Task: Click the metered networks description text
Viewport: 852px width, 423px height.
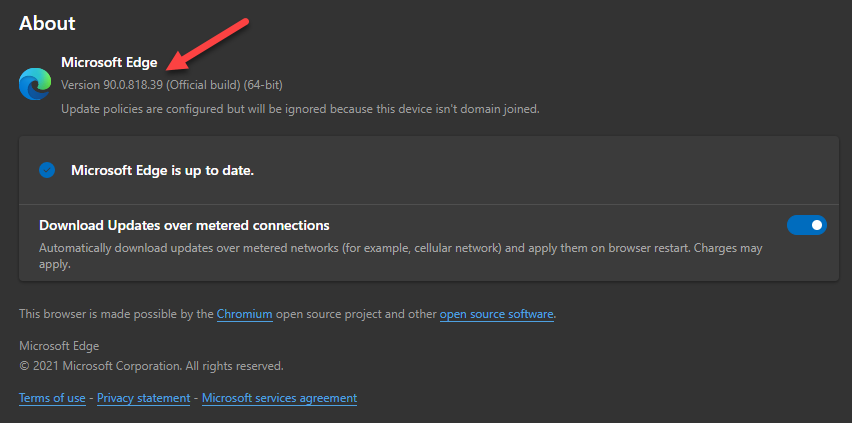Action: (x=400, y=257)
